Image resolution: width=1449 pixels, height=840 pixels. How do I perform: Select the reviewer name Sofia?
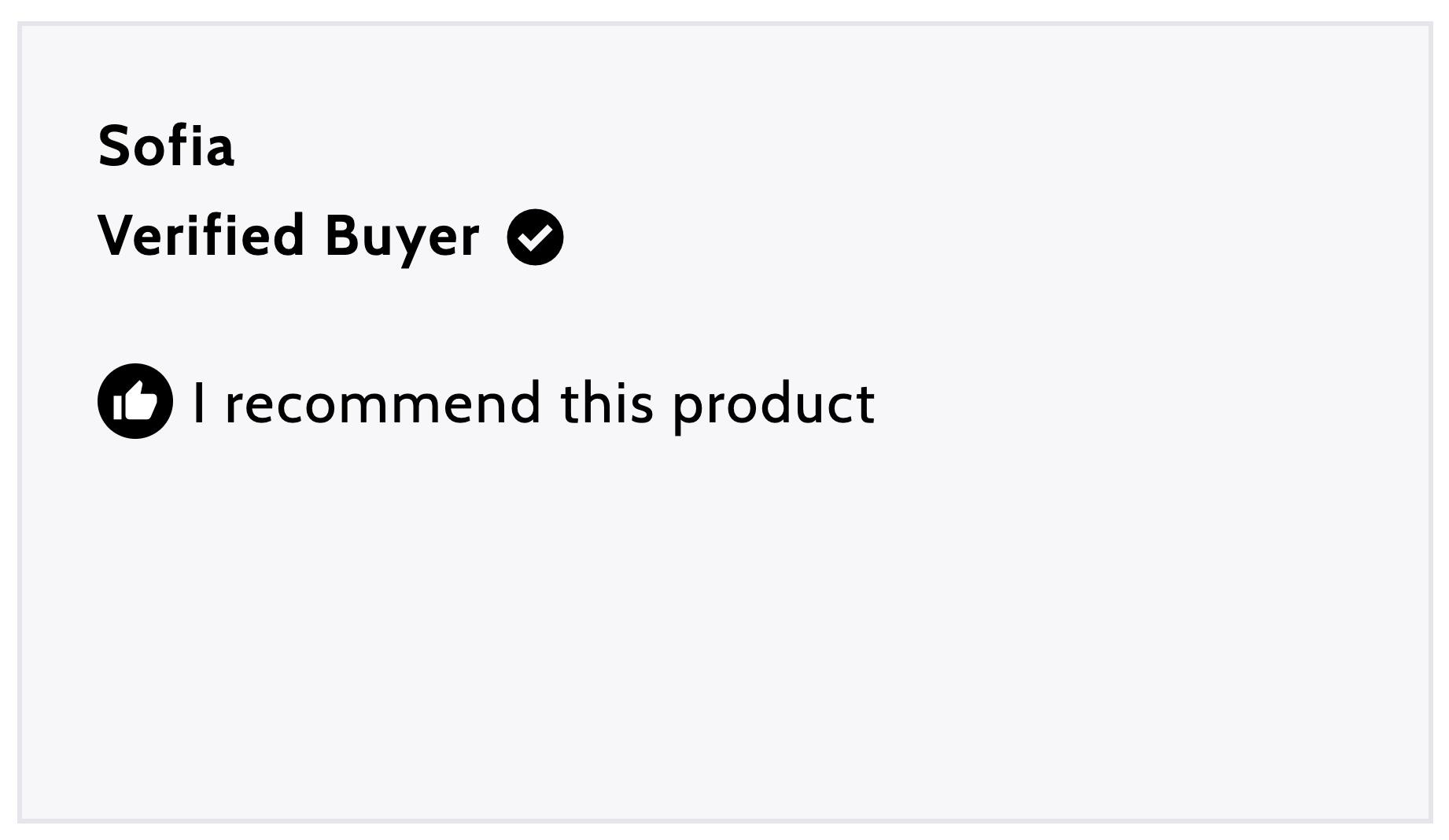(166, 146)
